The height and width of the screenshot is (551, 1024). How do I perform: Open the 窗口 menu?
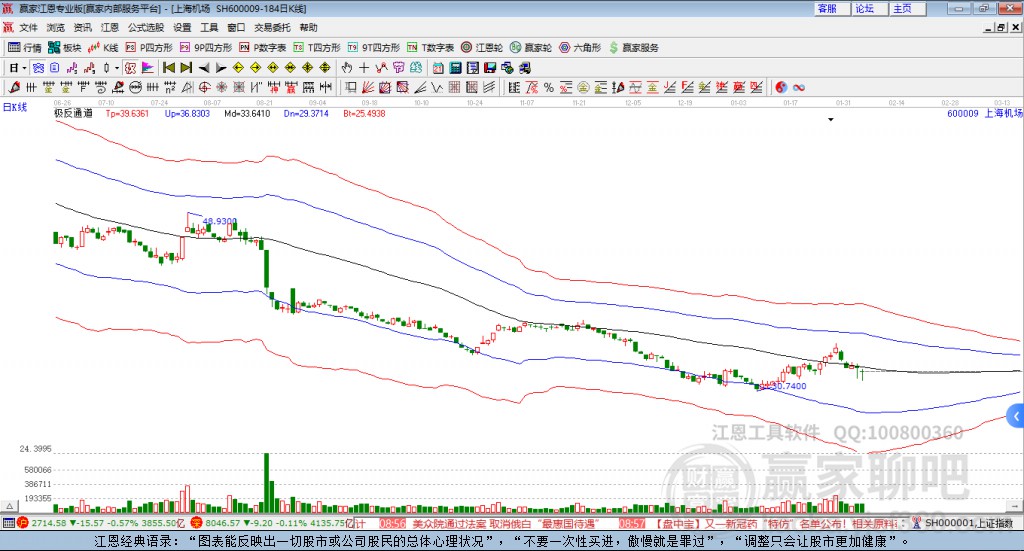[236, 27]
